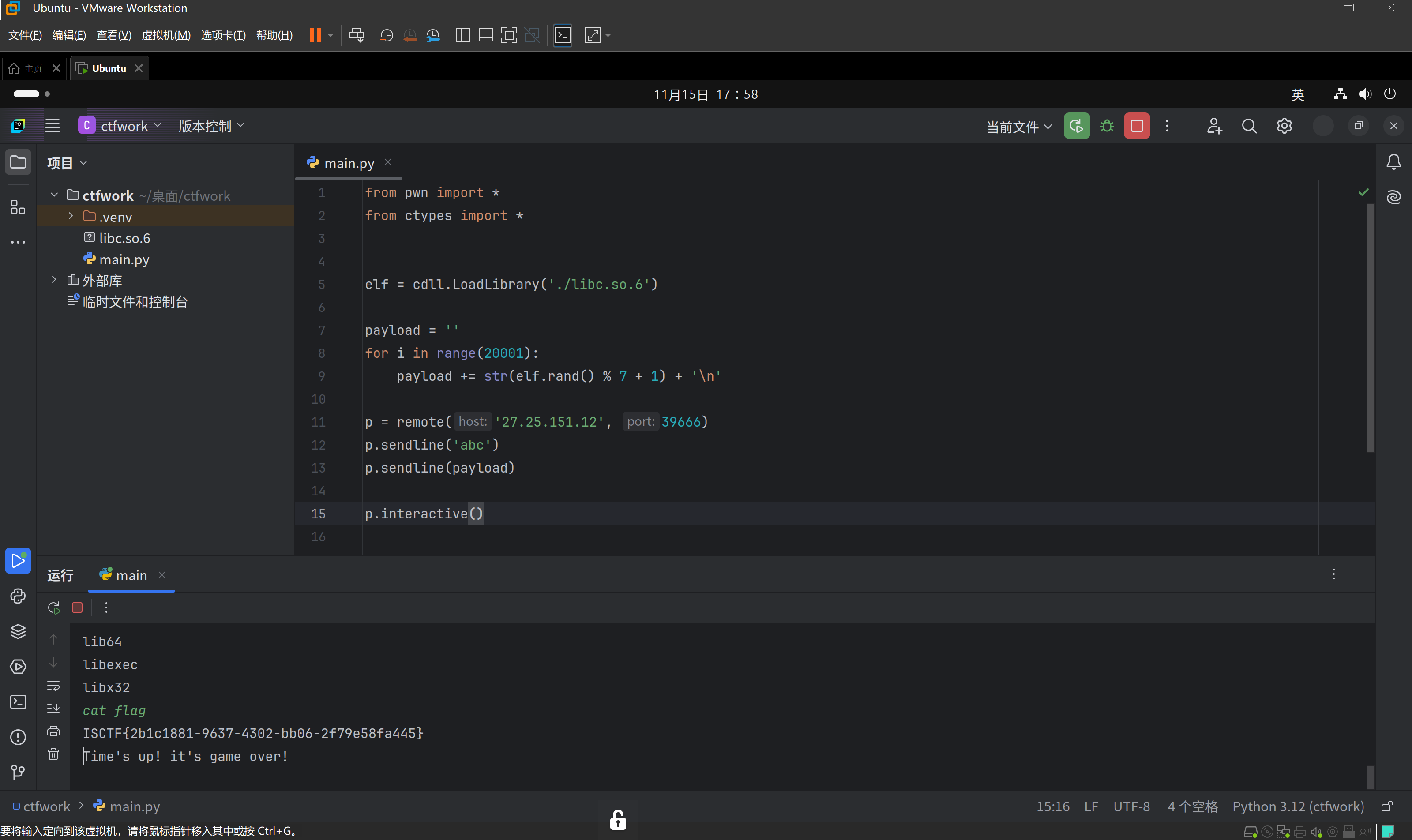Open the Problems tool window
The image size is (1412, 840).
coord(18,737)
